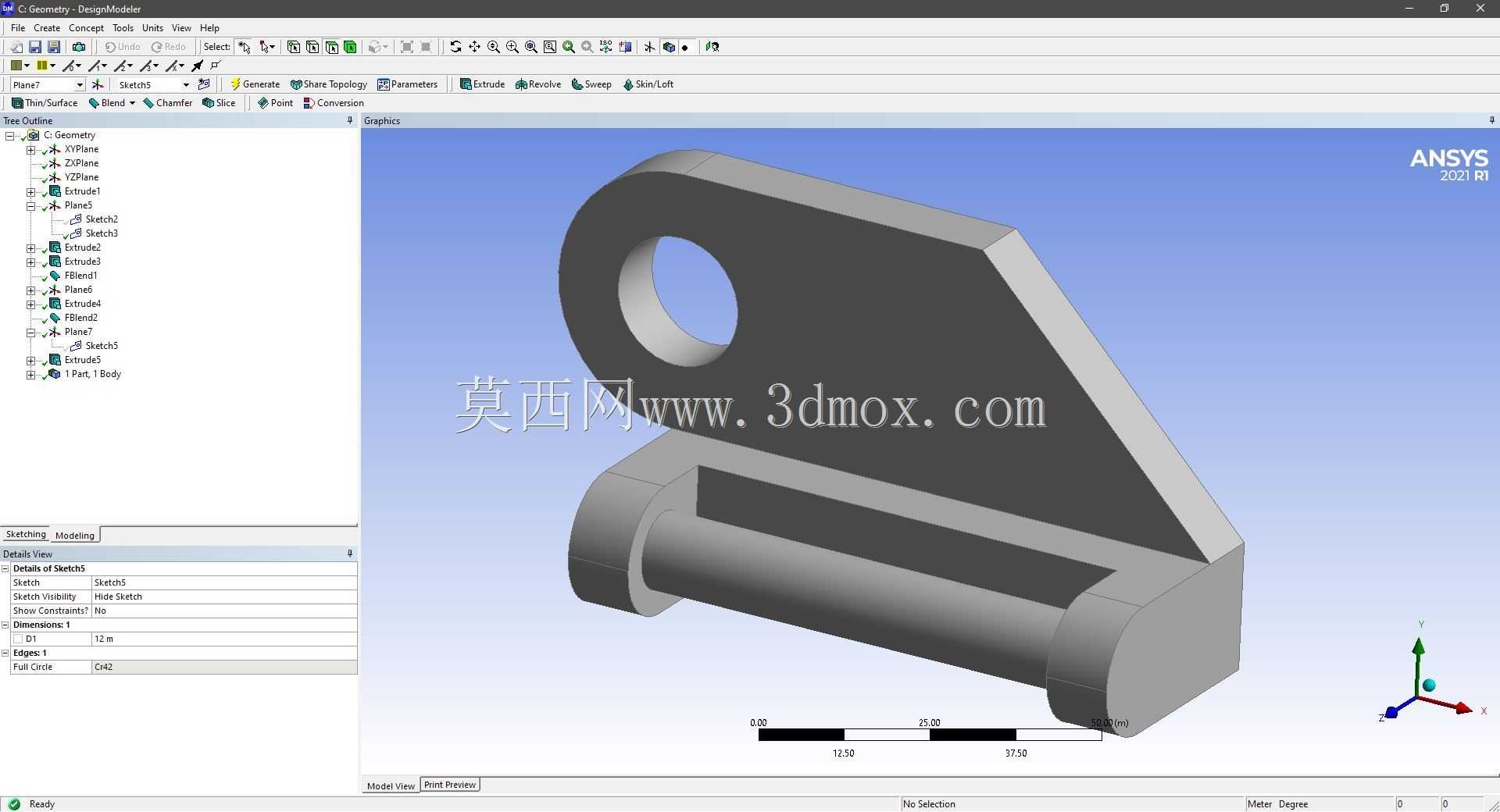Click the Extrude feature button
This screenshot has width=1500, height=812.
(x=482, y=84)
